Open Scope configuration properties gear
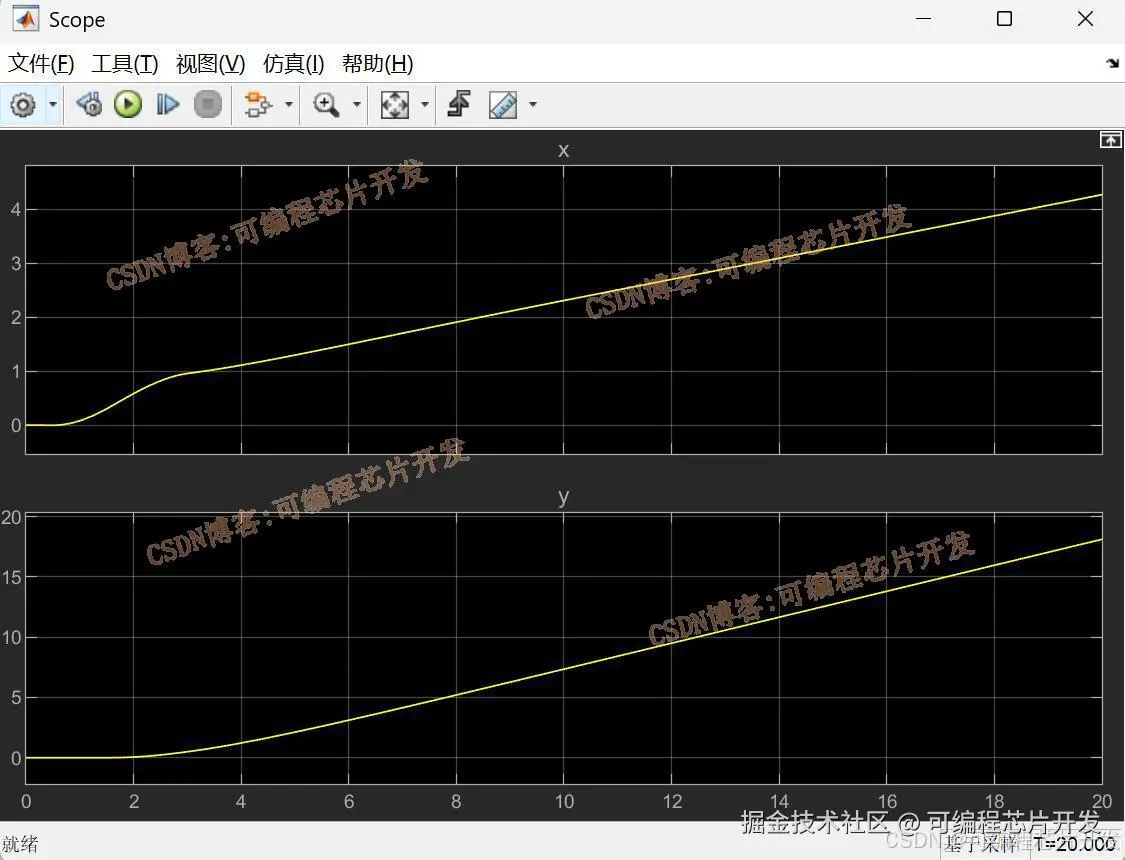The image size is (1125, 860). pos(23,105)
